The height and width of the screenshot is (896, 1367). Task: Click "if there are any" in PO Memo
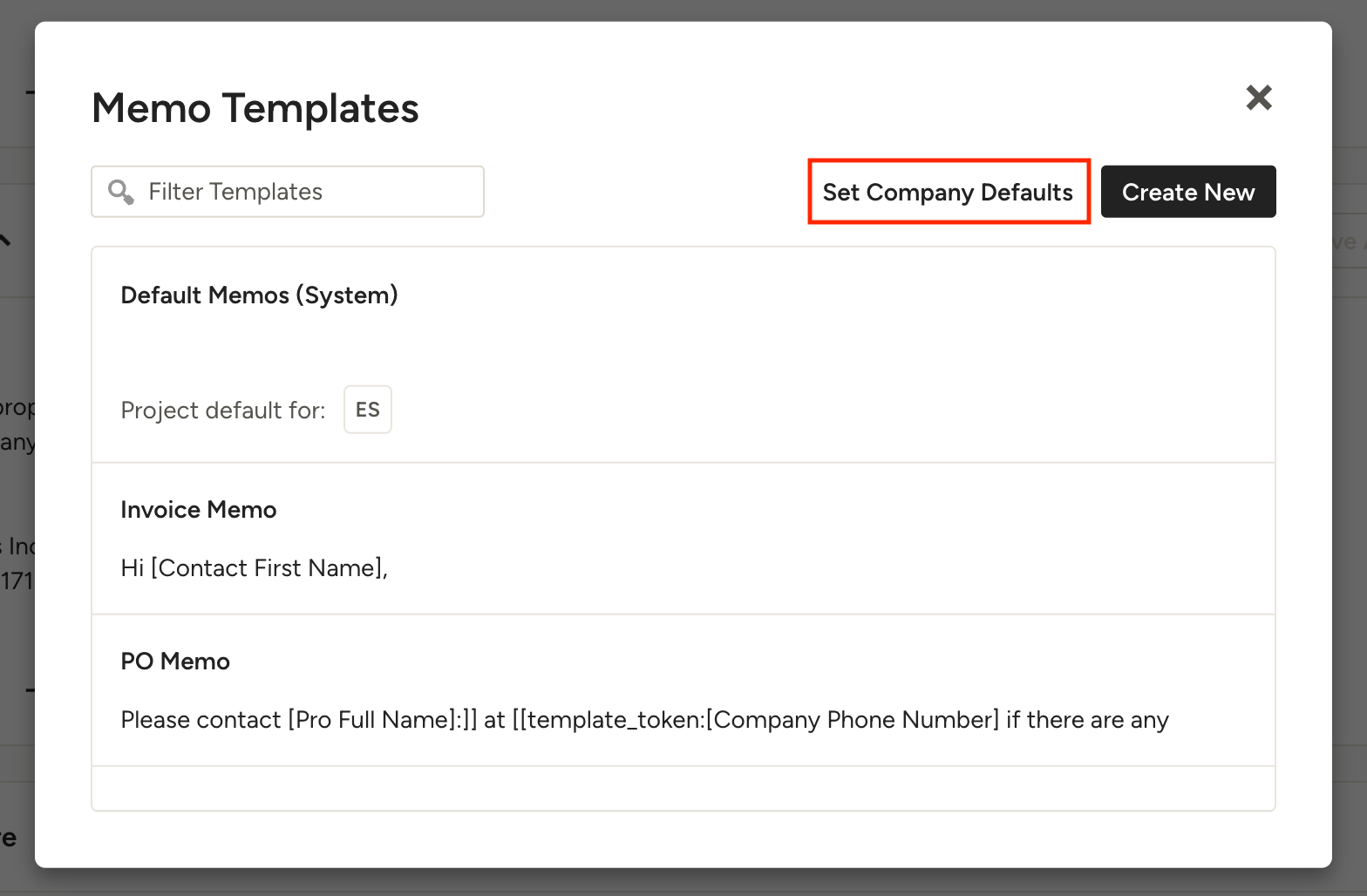(x=1087, y=720)
